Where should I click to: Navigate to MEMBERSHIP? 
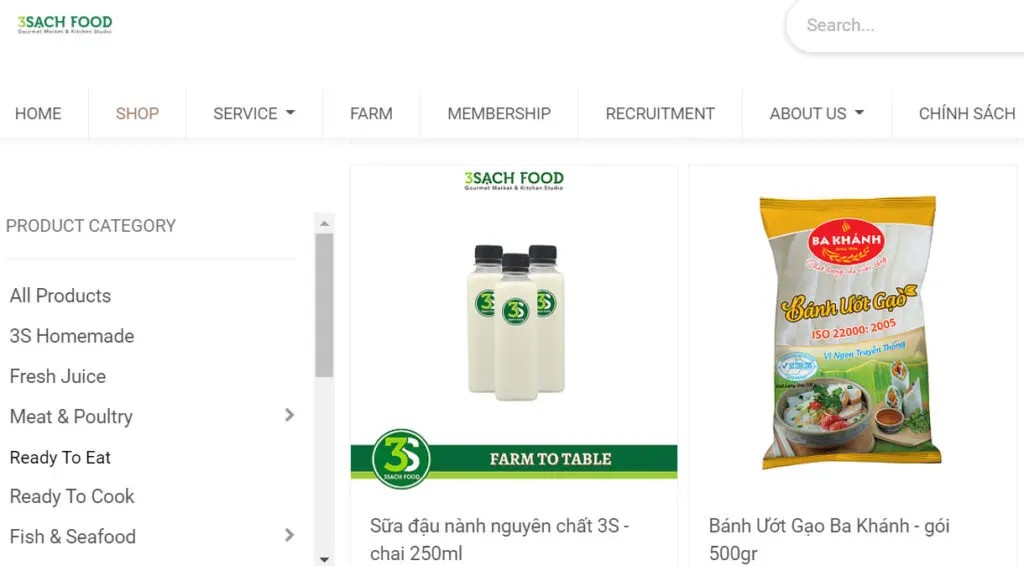[499, 114]
